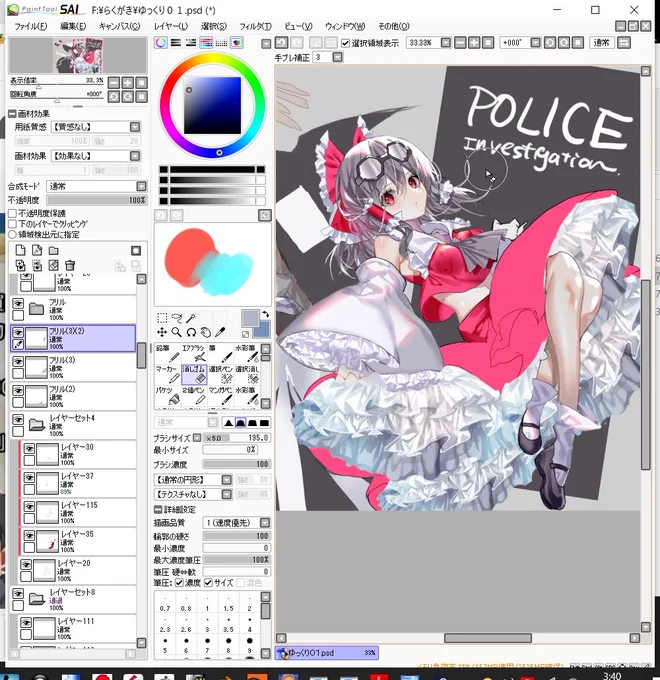
Task: Toggle the RGB slider panel icon
Action: click(176, 42)
